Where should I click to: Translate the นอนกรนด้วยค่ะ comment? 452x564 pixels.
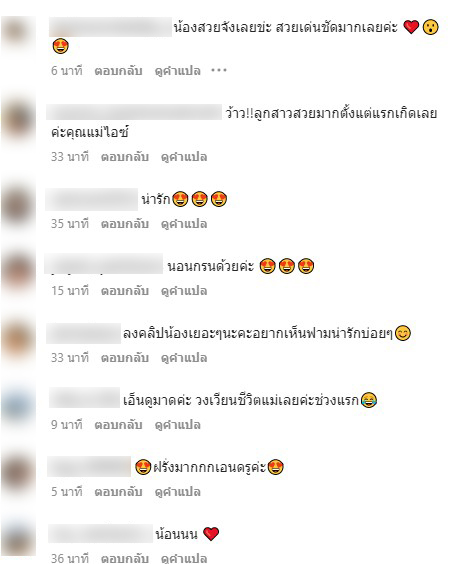point(184,291)
